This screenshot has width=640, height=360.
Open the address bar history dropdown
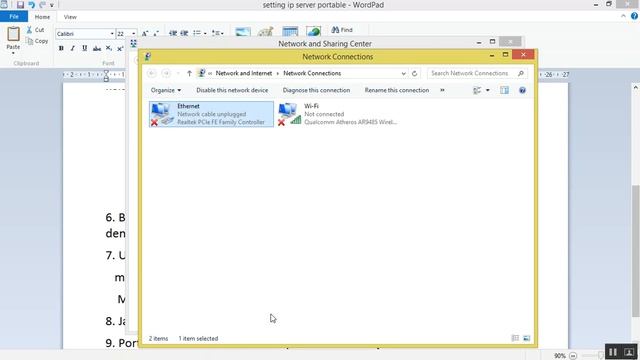403,73
